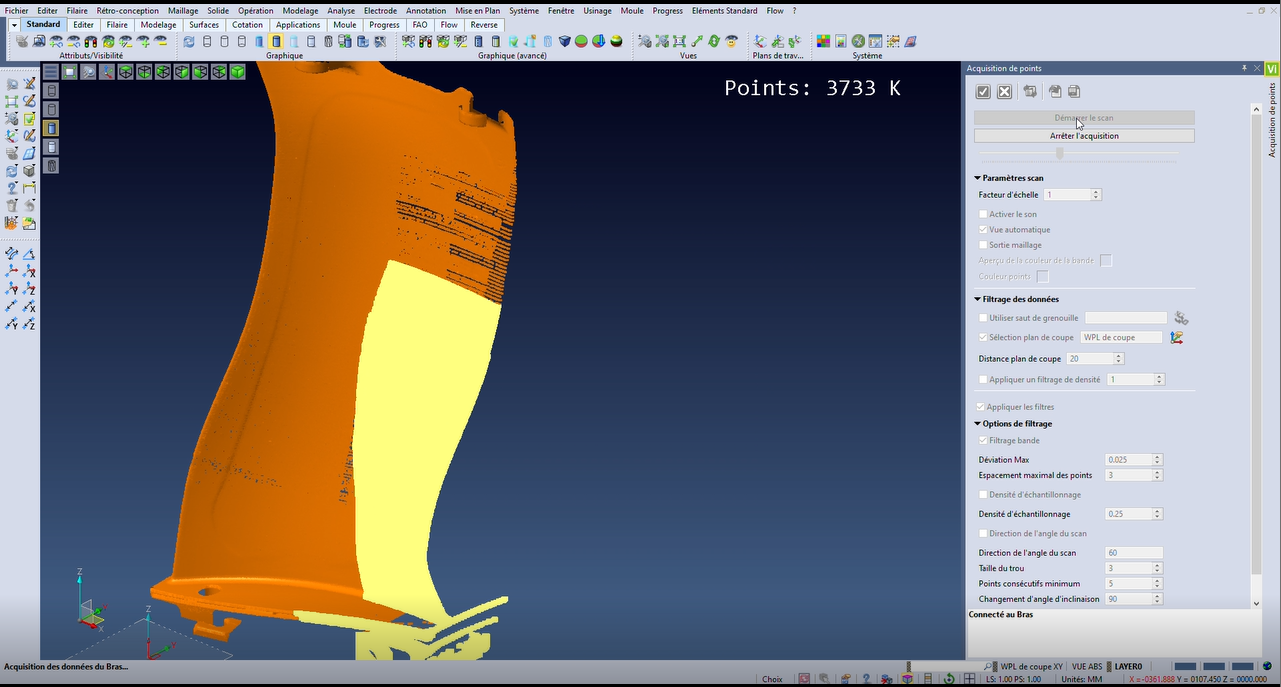
Task: Collapse the 'Paramètres scan' section
Action: (x=978, y=178)
